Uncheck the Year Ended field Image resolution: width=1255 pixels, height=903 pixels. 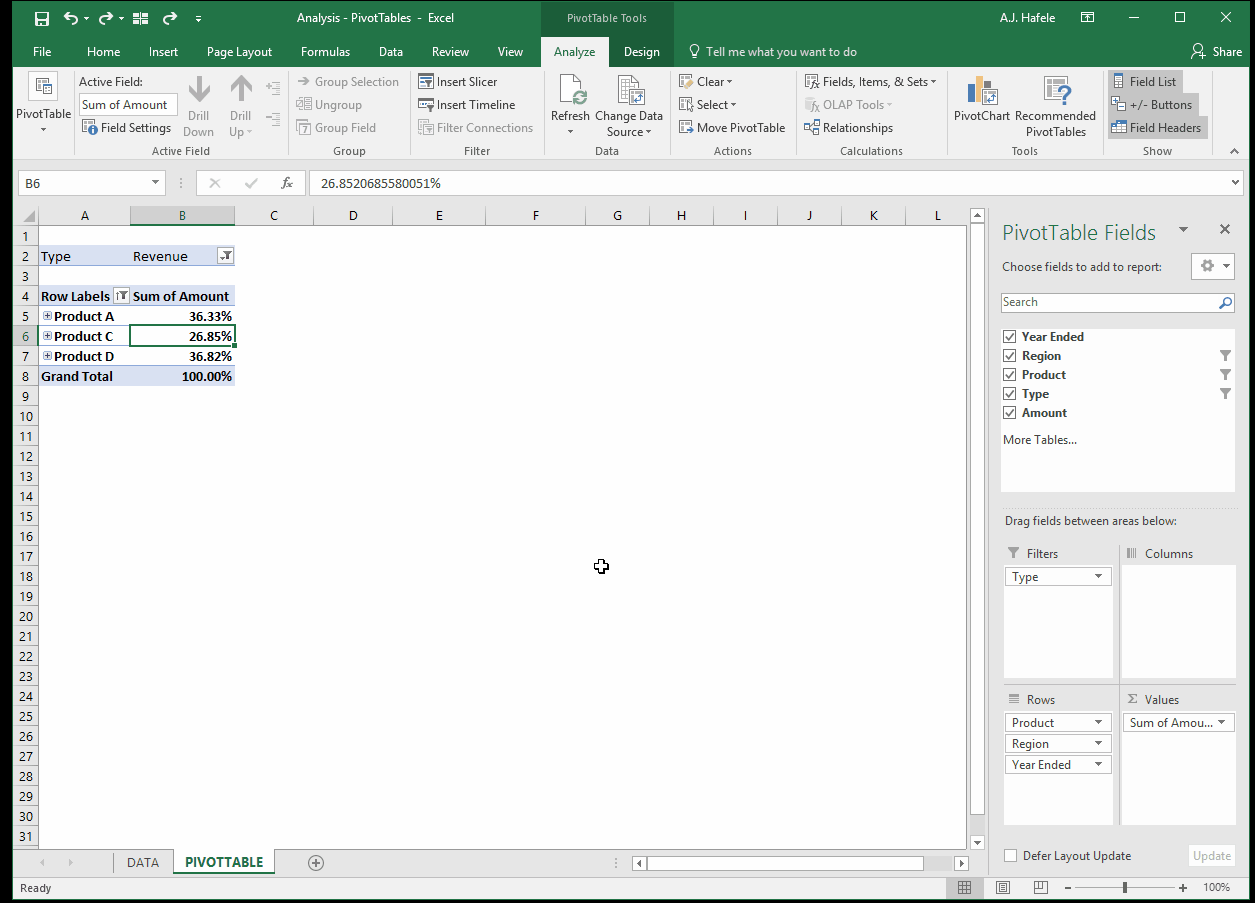point(1010,337)
